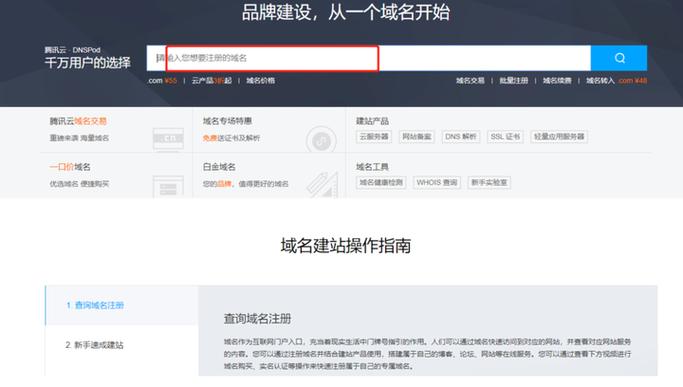Click the 腾讯云域名交易 card icon
The image size is (683, 387).
pyautogui.click(x=168, y=139)
